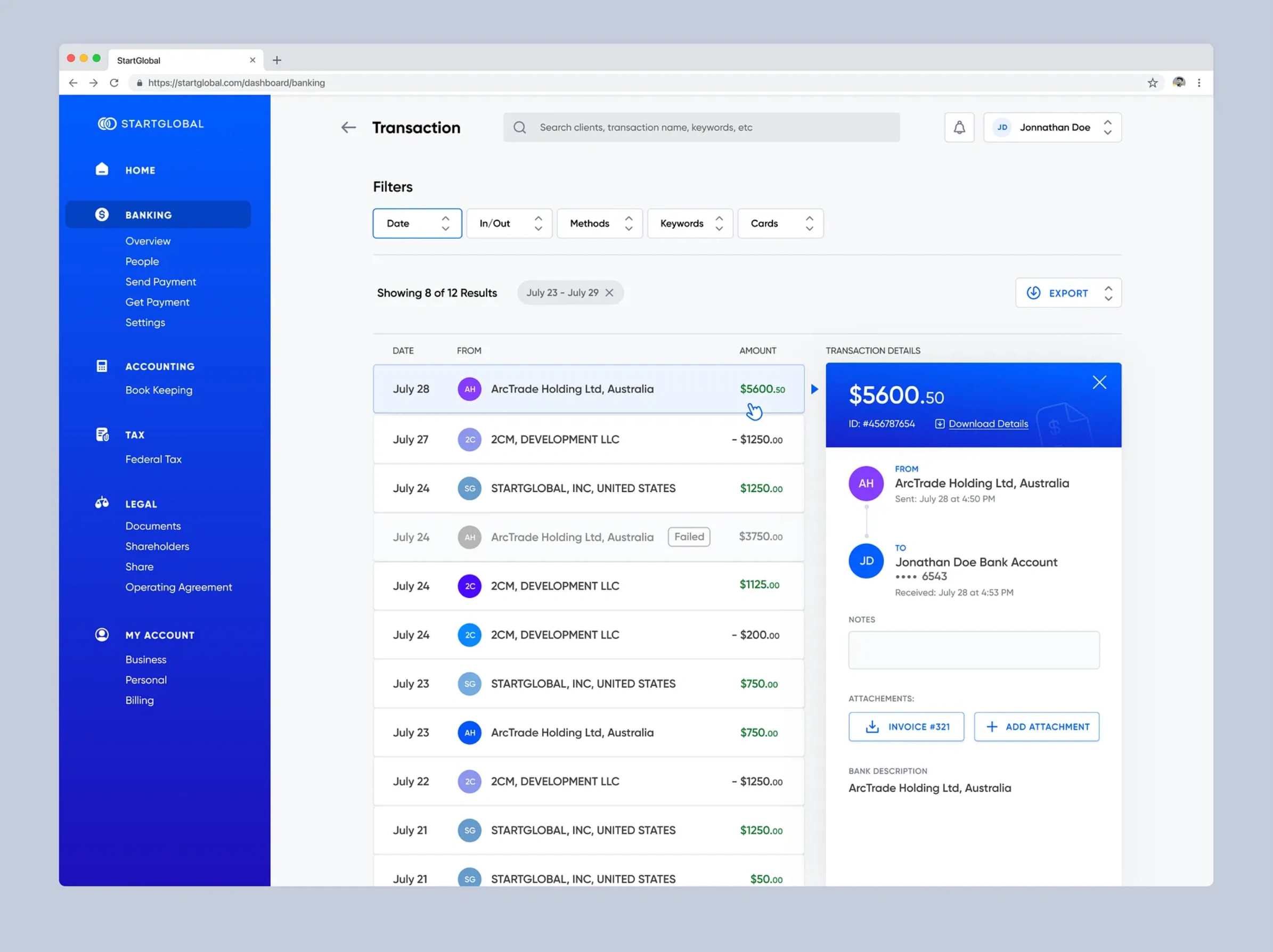Click the Tax document icon
Image resolution: width=1273 pixels, height=952 pixels.
[x=102, y=435]
